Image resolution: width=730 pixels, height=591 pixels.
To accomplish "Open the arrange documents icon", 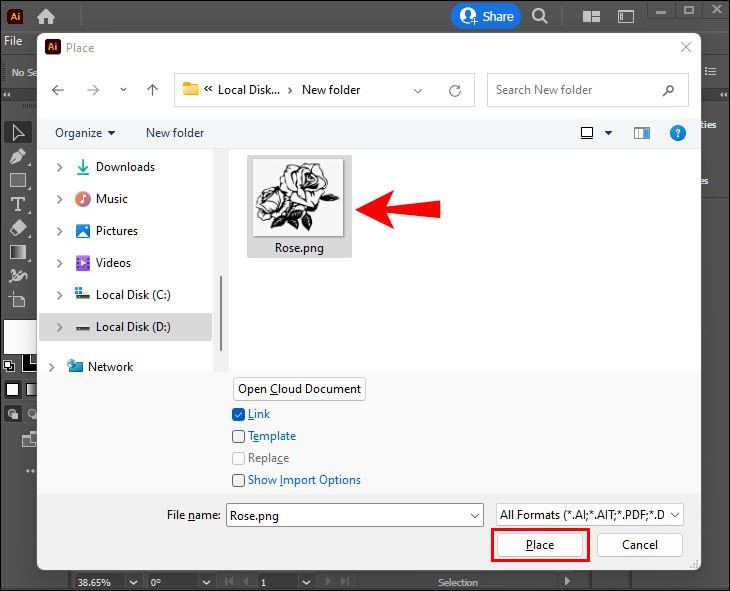I will 591,17.
